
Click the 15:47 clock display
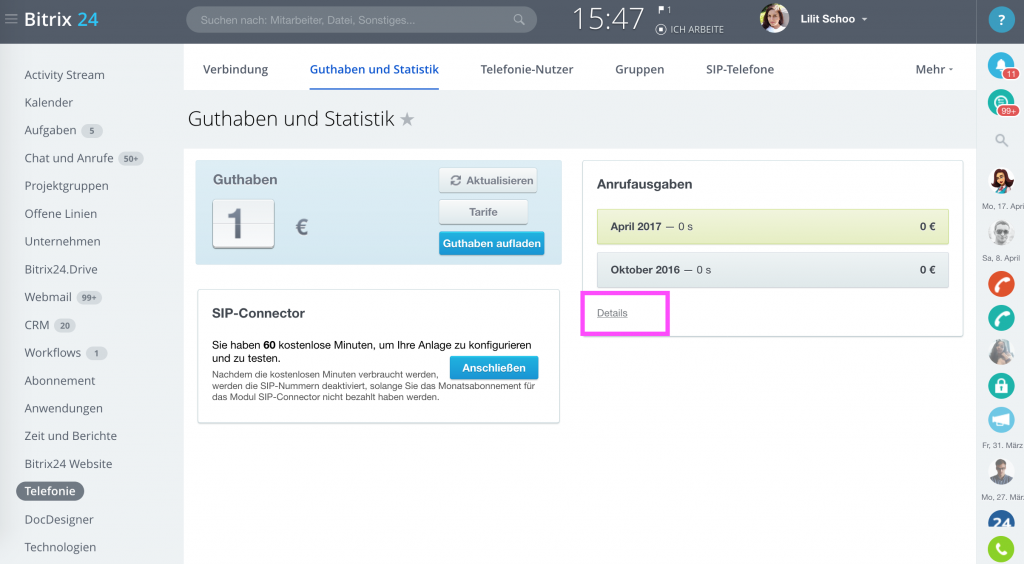click(x=608, y=19)
